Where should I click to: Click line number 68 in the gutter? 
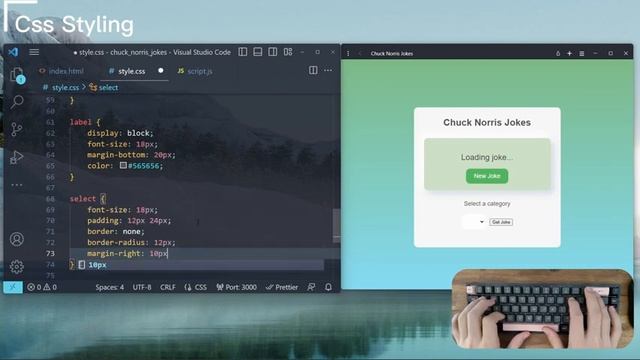[x=50, y=199]
